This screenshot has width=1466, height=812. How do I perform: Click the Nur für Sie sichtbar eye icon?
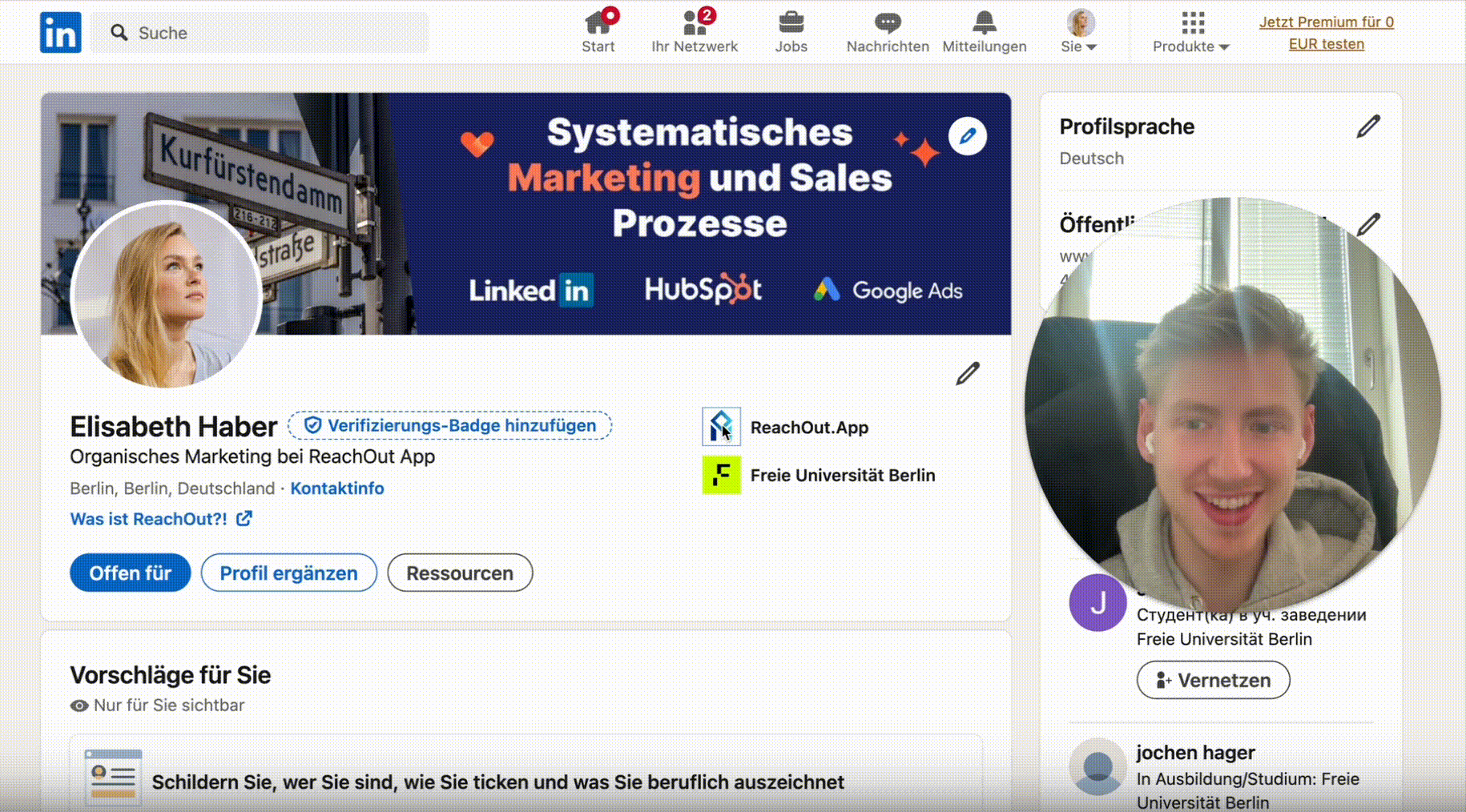pyautogui.click(x=79, y=705)
